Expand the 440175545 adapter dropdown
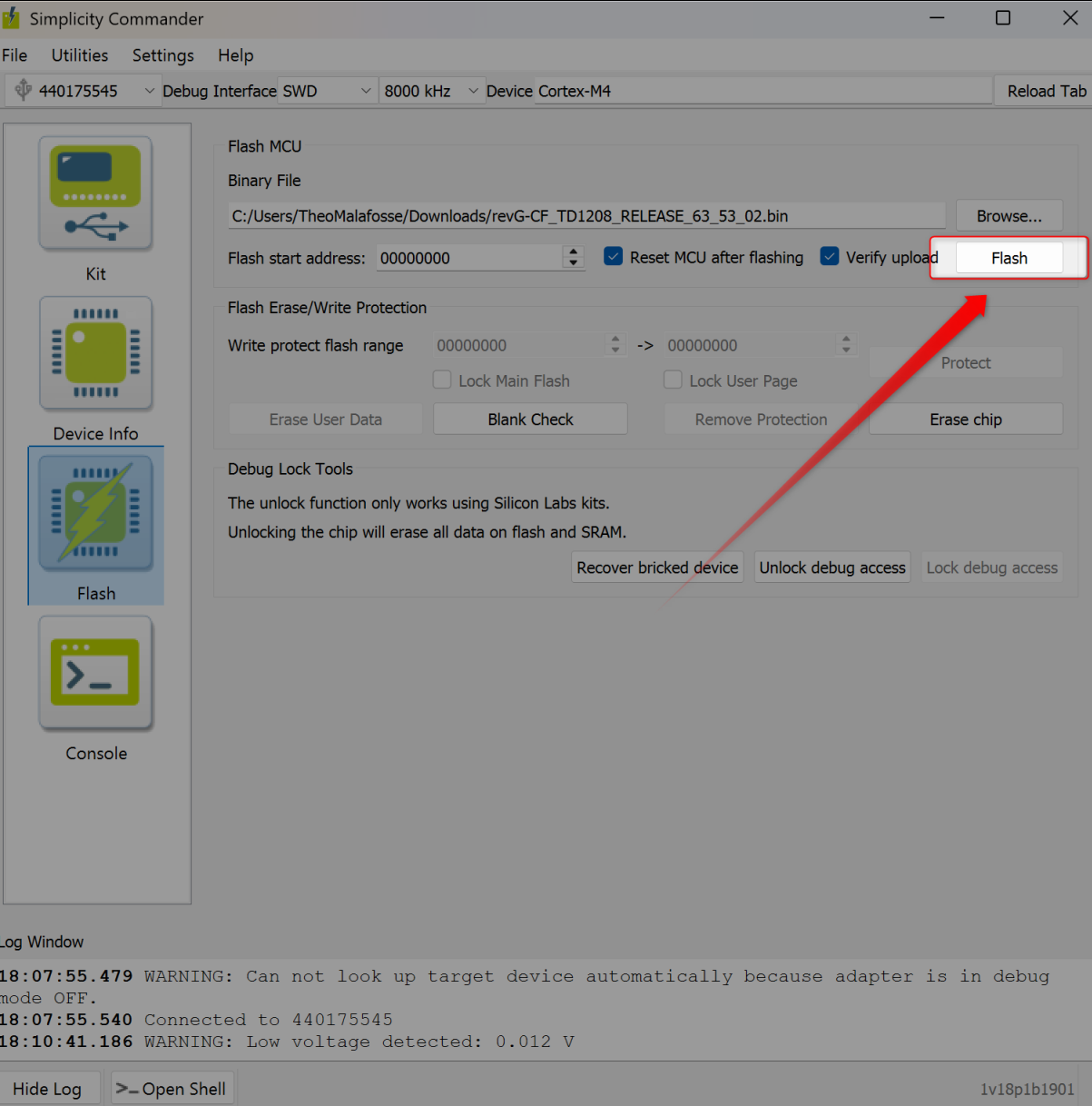 149,91
